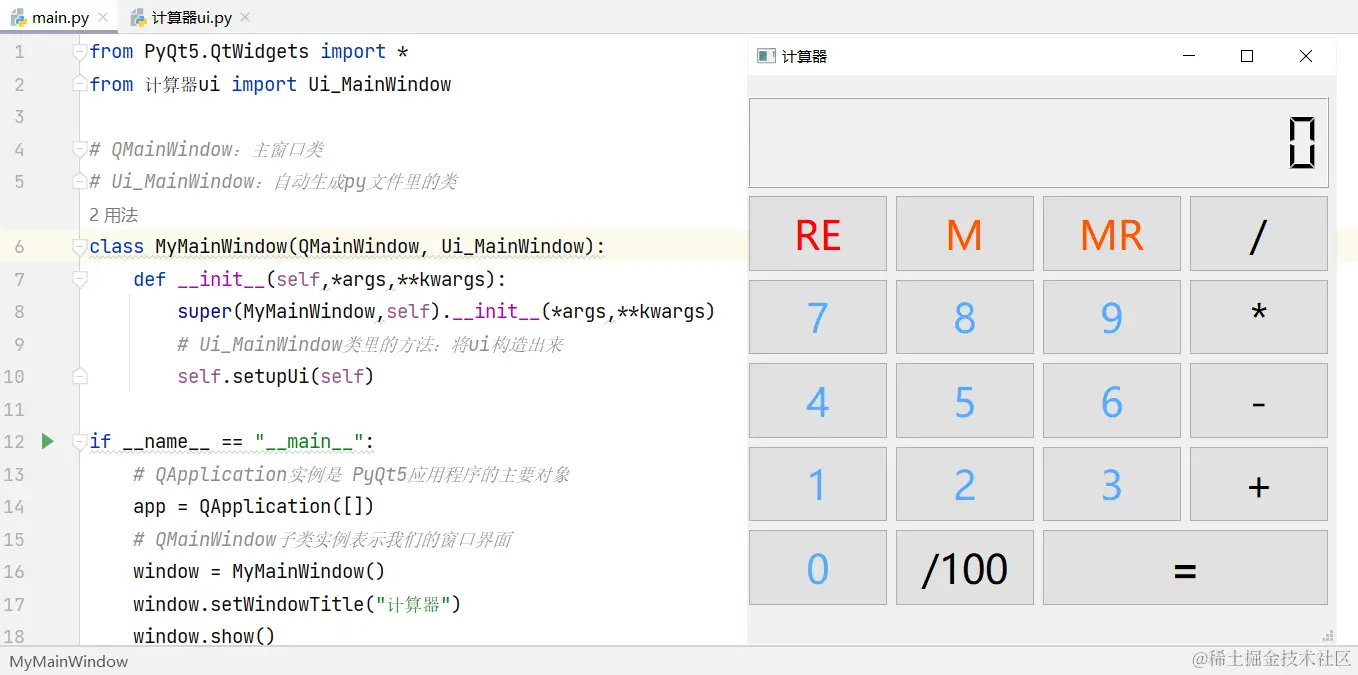The image size is (1358, 675).
Task: Click 'self.setupUi(self)' on line 10
Action: (x=275, y=376)
